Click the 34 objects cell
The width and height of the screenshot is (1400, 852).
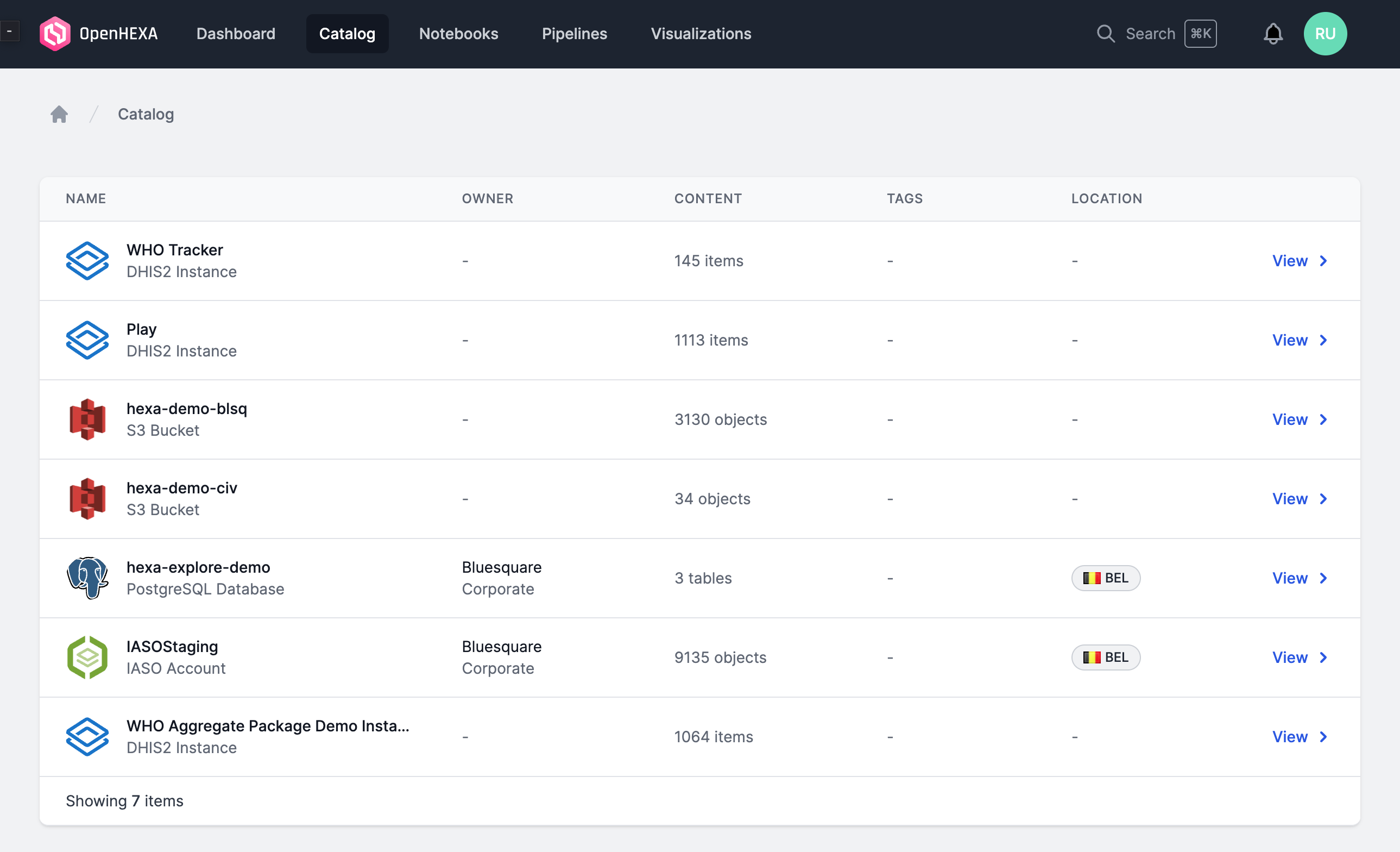(712, 498)
